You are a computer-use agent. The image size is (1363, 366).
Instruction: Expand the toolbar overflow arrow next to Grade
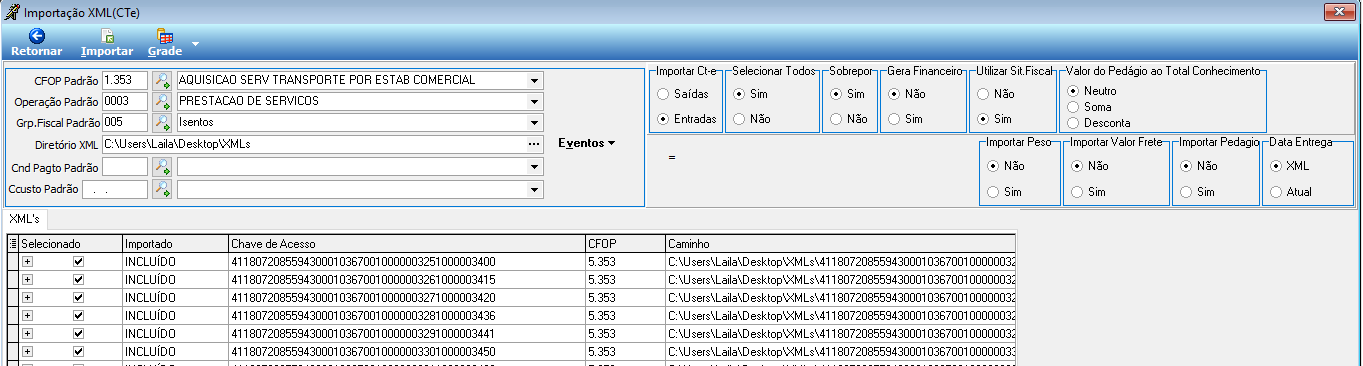tap(196, 44)
